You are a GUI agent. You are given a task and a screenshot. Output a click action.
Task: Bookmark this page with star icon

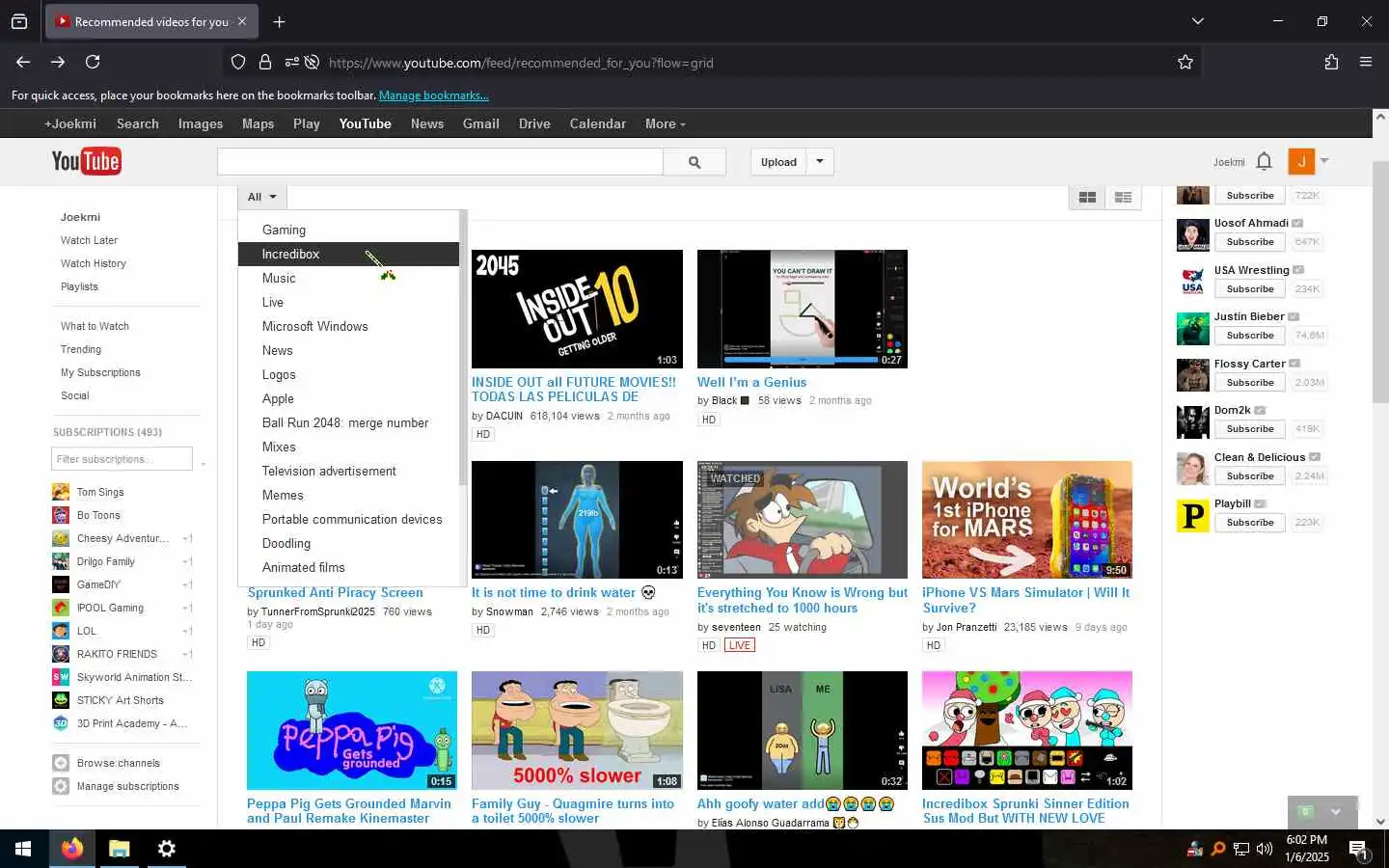[1185, 63]
